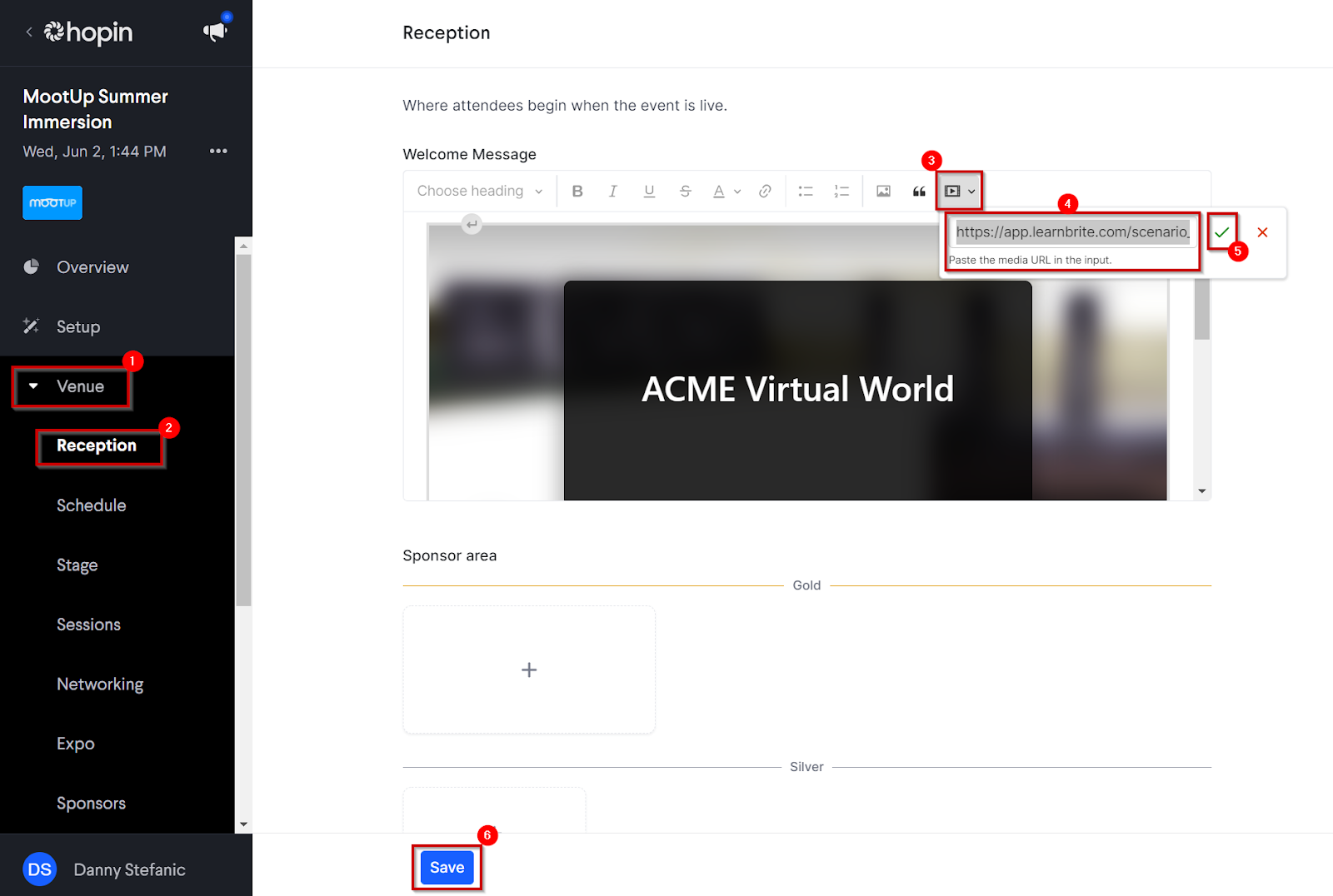Cancel media insertion with the red X
Viewport: 1333px width, 896px height.
[1262, 232]
